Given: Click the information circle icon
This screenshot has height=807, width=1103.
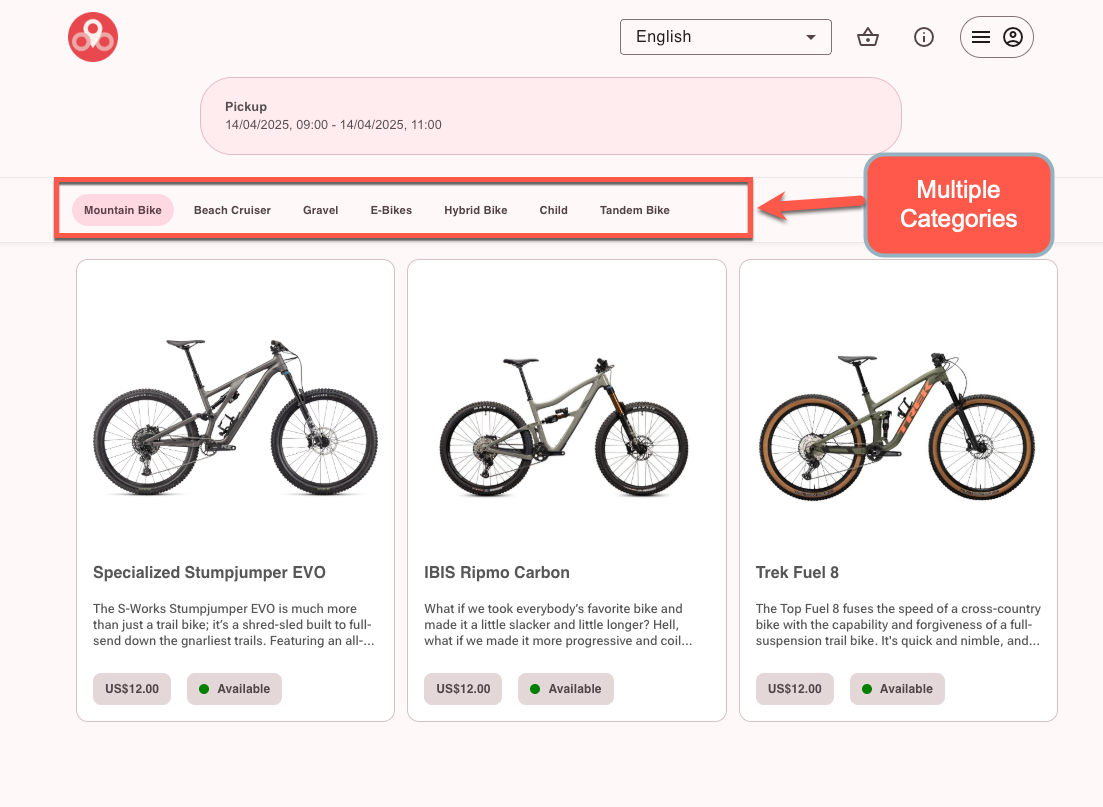Looking at the screenshot, I should tap(924, 37).
